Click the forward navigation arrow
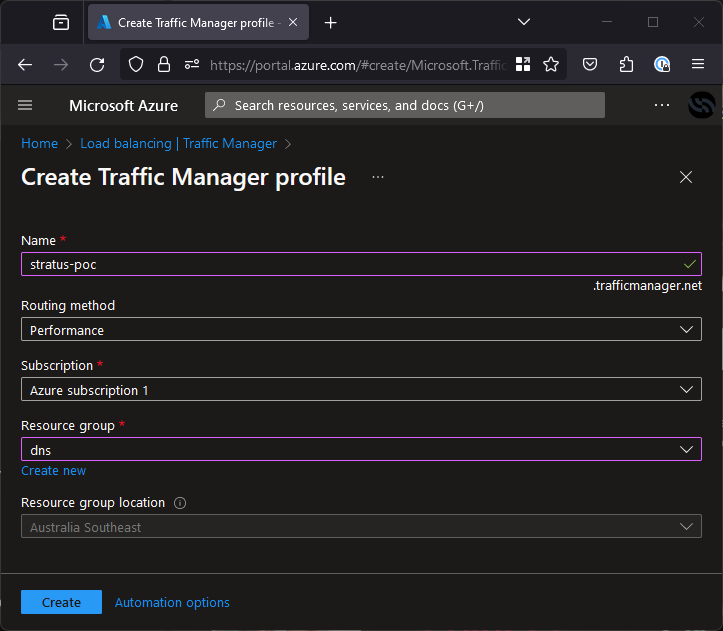Image resolution: width=723 pixels, height=631 pixels. pos(61,65)
